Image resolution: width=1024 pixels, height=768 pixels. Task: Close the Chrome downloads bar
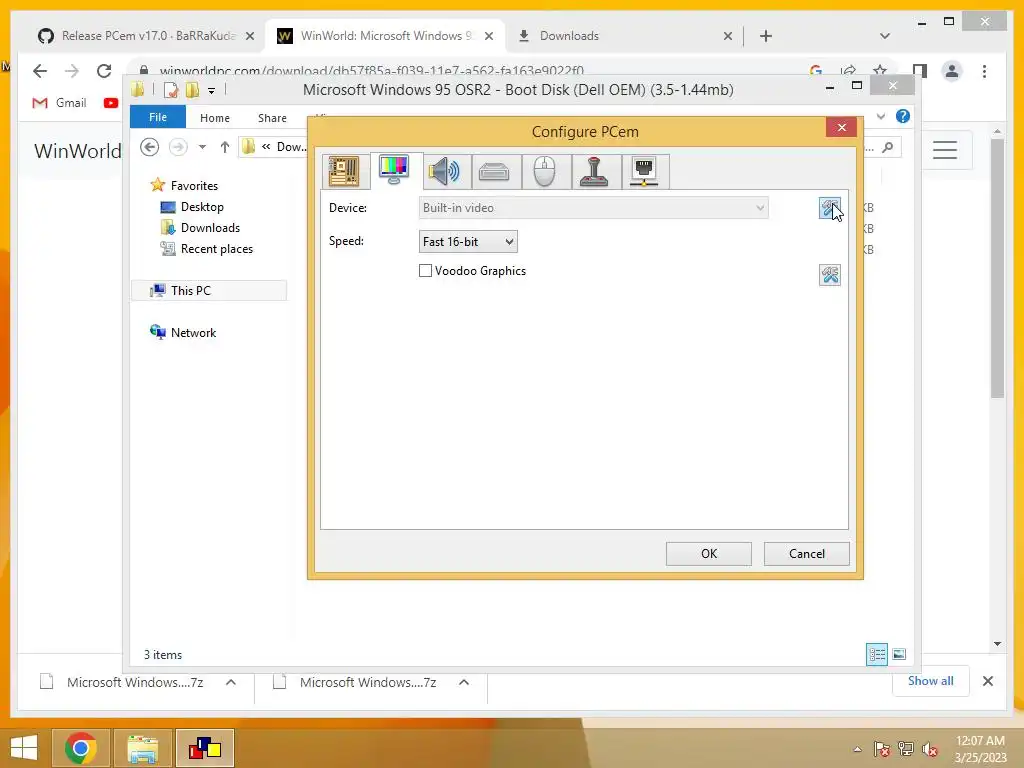pos(988,681)
